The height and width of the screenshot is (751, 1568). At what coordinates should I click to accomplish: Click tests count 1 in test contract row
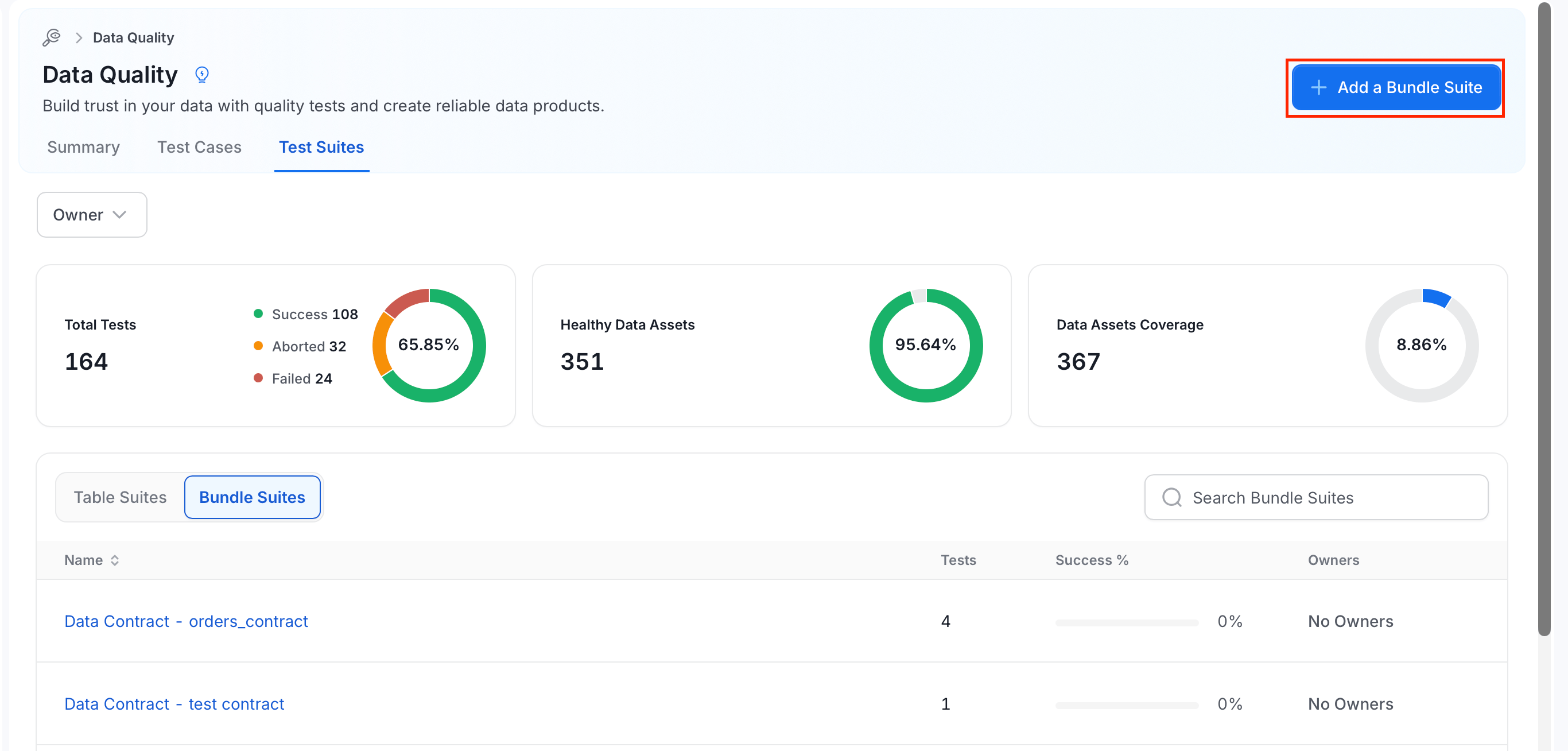coord(945,704)
